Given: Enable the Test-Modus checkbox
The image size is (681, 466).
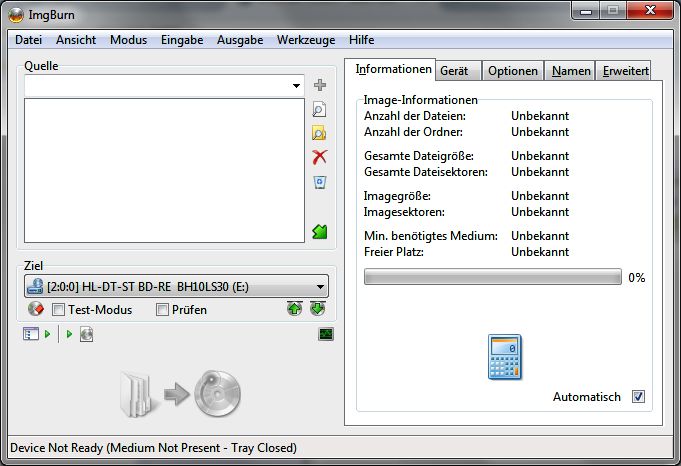Looking at the screenshot, I should coord(58,310).
